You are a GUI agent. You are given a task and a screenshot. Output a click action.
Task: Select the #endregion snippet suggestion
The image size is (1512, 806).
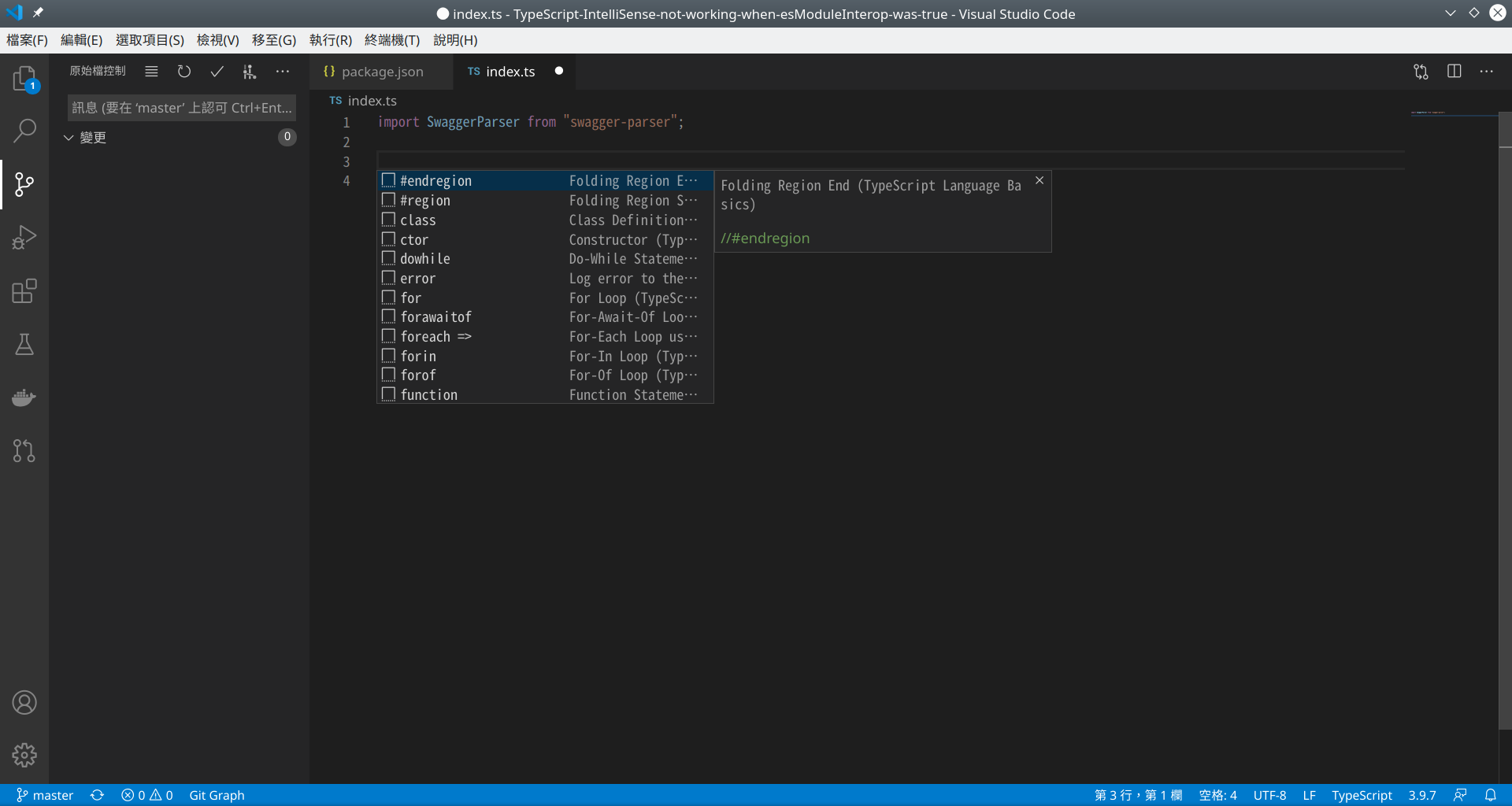545,181
